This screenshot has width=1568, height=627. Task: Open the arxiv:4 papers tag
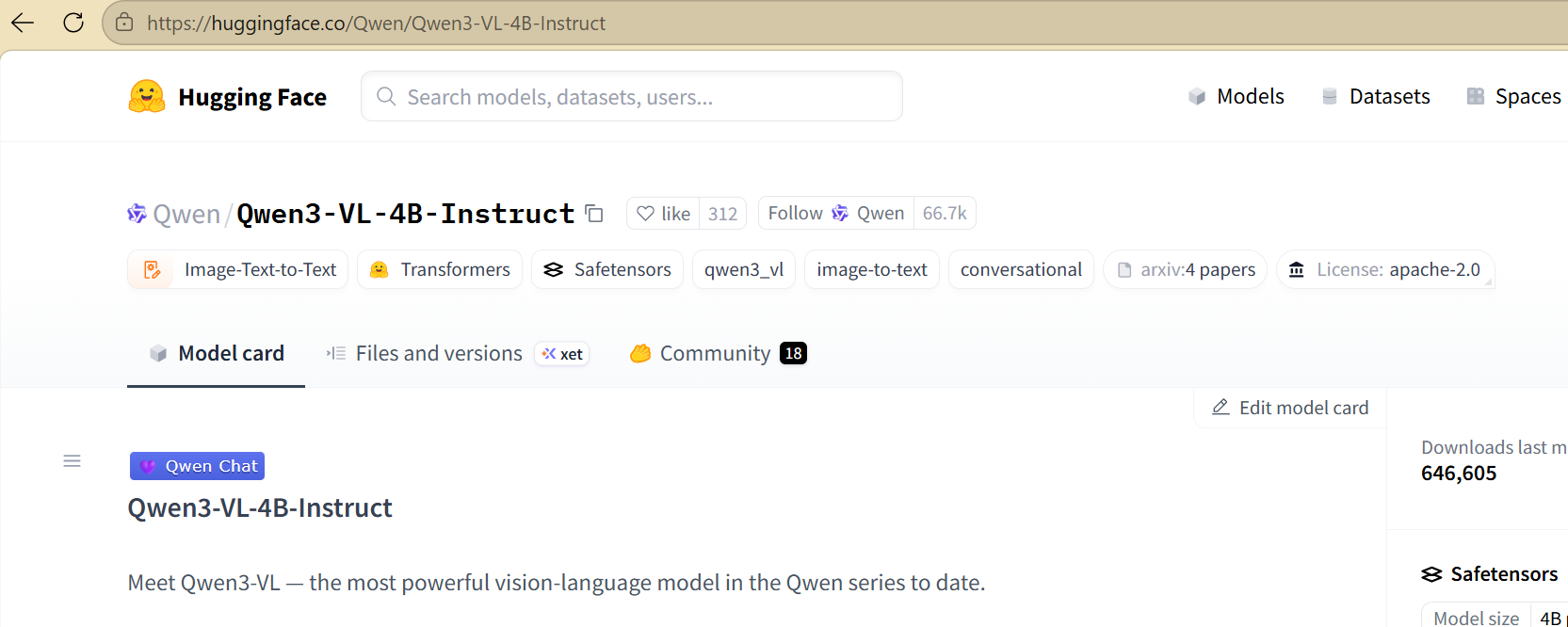tap(1186, 270)
